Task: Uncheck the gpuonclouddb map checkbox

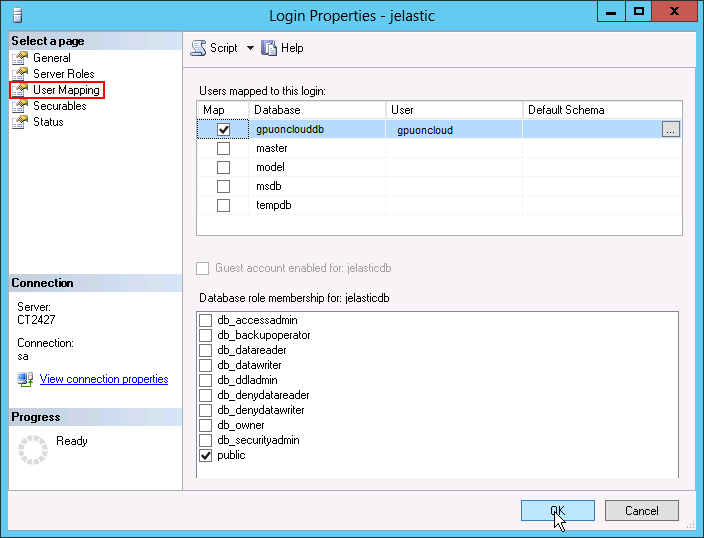Action: tap(223, 129)
